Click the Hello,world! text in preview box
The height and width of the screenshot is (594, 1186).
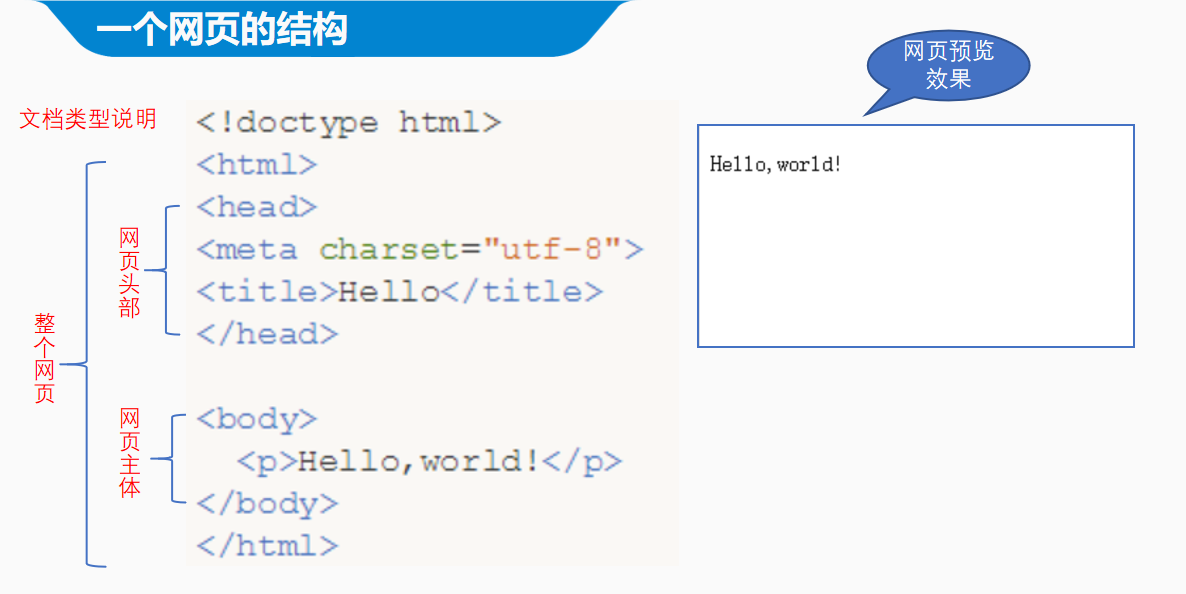click(776, 164)
